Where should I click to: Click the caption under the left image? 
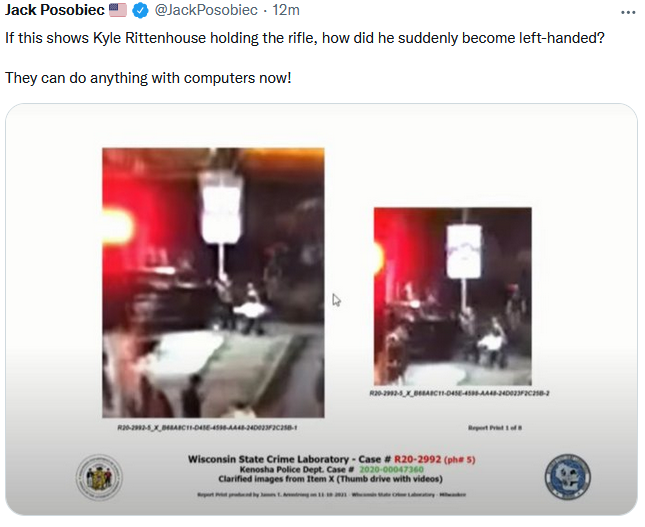(207, 428)
